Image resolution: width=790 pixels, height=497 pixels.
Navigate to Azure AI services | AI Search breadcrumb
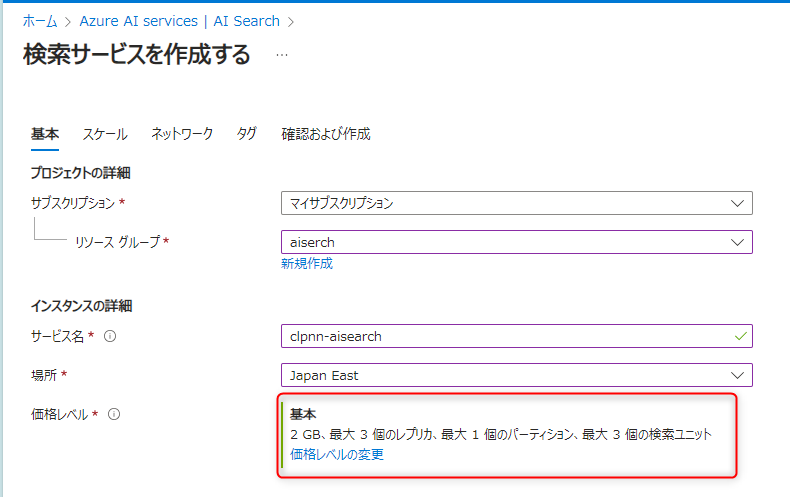pyautogui.click(x=179, y=21)
